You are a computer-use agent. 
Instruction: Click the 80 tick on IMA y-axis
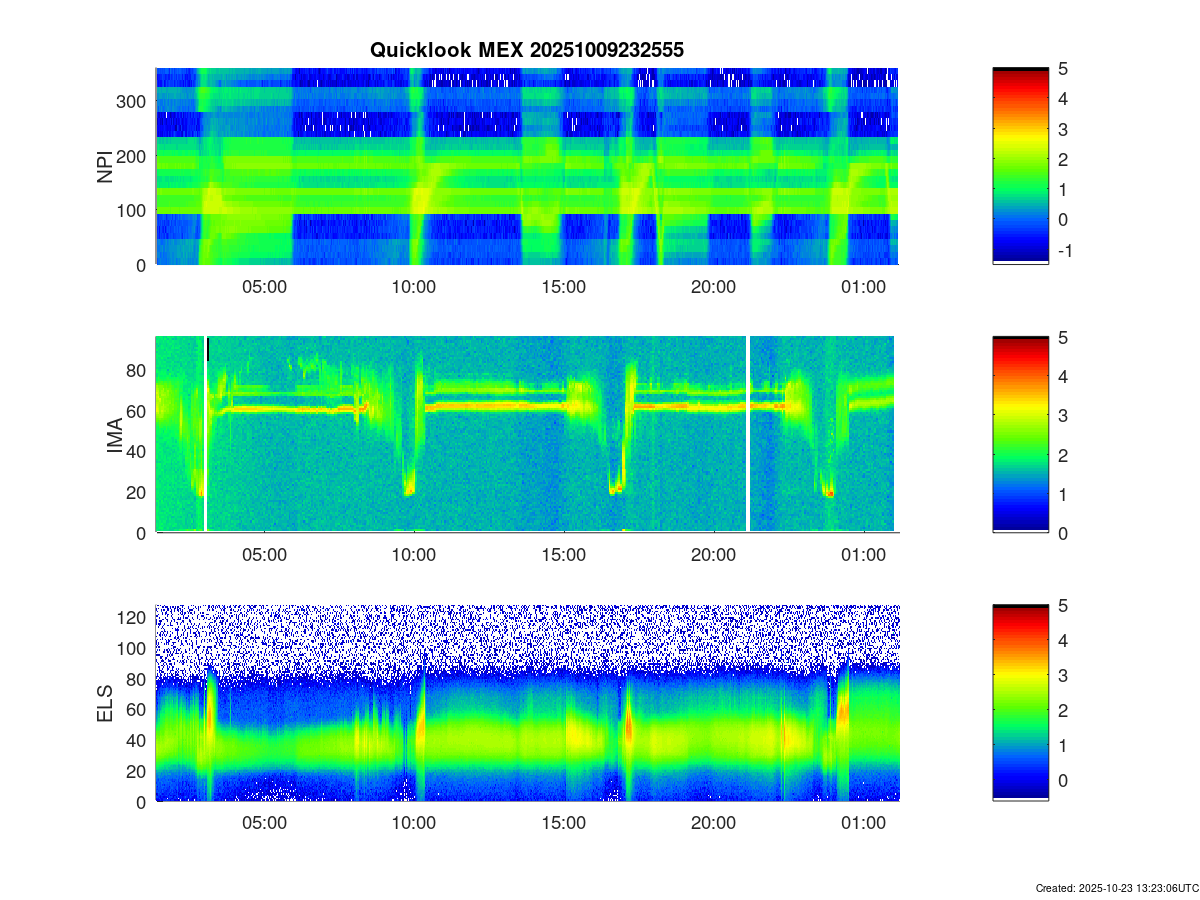pos(138,371)
